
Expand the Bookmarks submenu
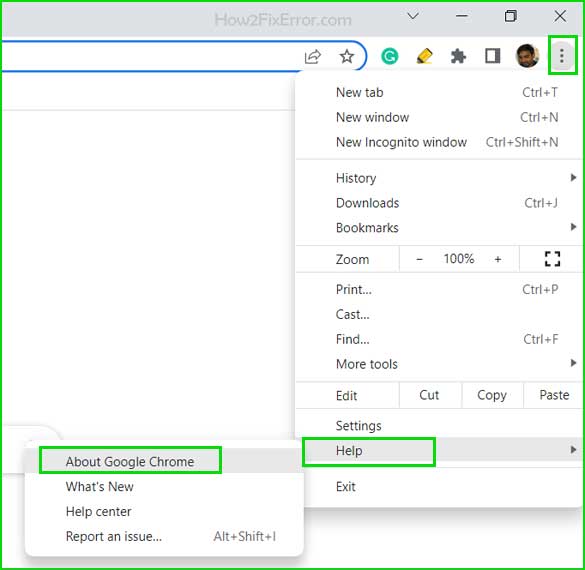tap(439, 228)
